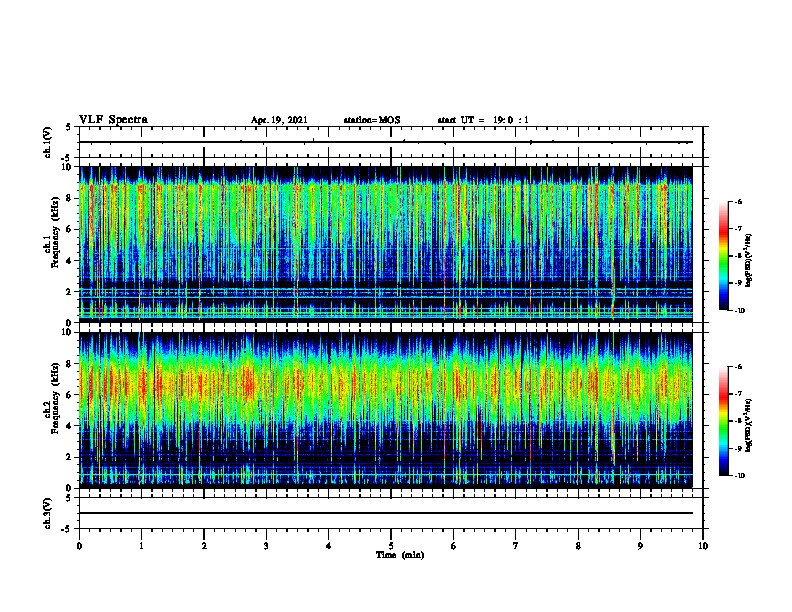The height and width of the screenshot is (612, 792).
Task: Click the "-10" label on ch.1 colorbar
Action: (739, 311)
